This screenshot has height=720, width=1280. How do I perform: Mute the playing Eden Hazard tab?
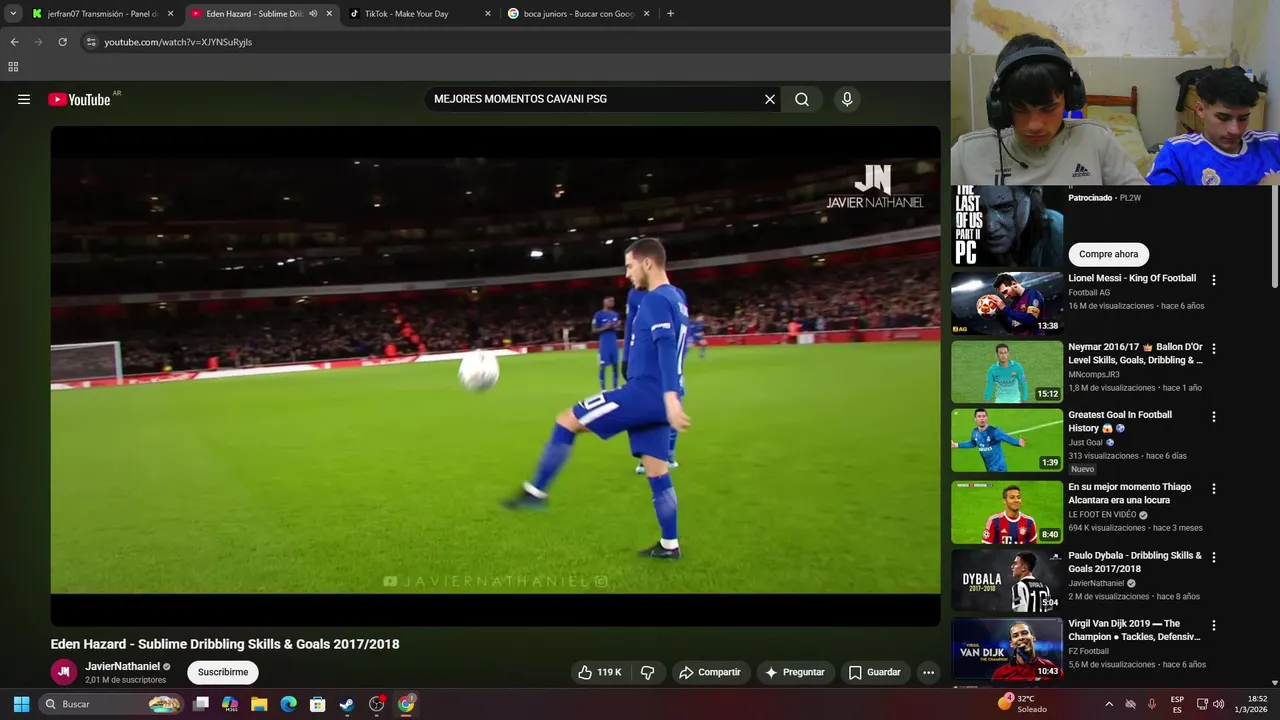(x=313, y=14)
